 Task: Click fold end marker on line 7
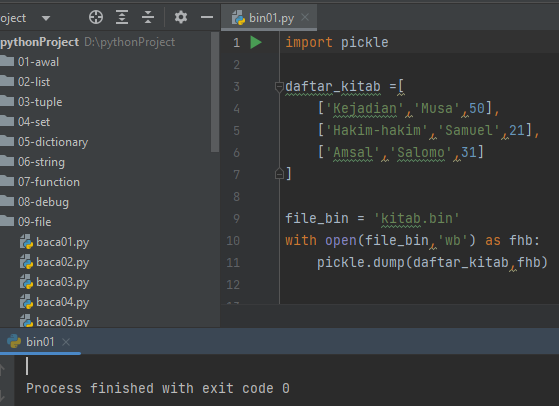(x=279, y=174)
